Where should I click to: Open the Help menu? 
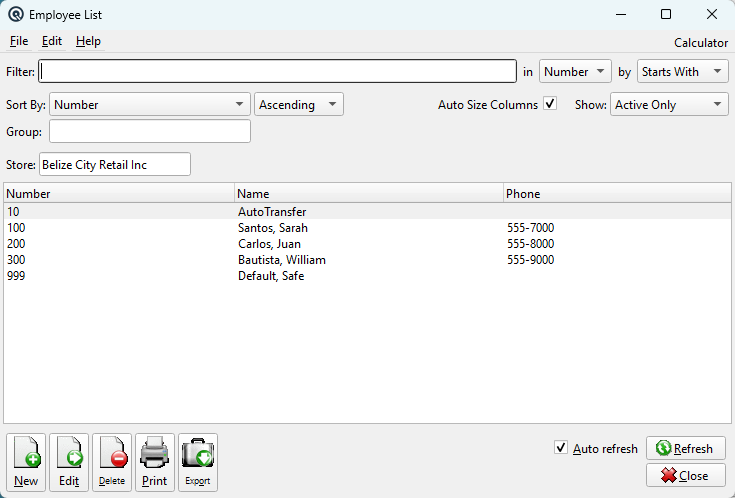click(88, 41)
